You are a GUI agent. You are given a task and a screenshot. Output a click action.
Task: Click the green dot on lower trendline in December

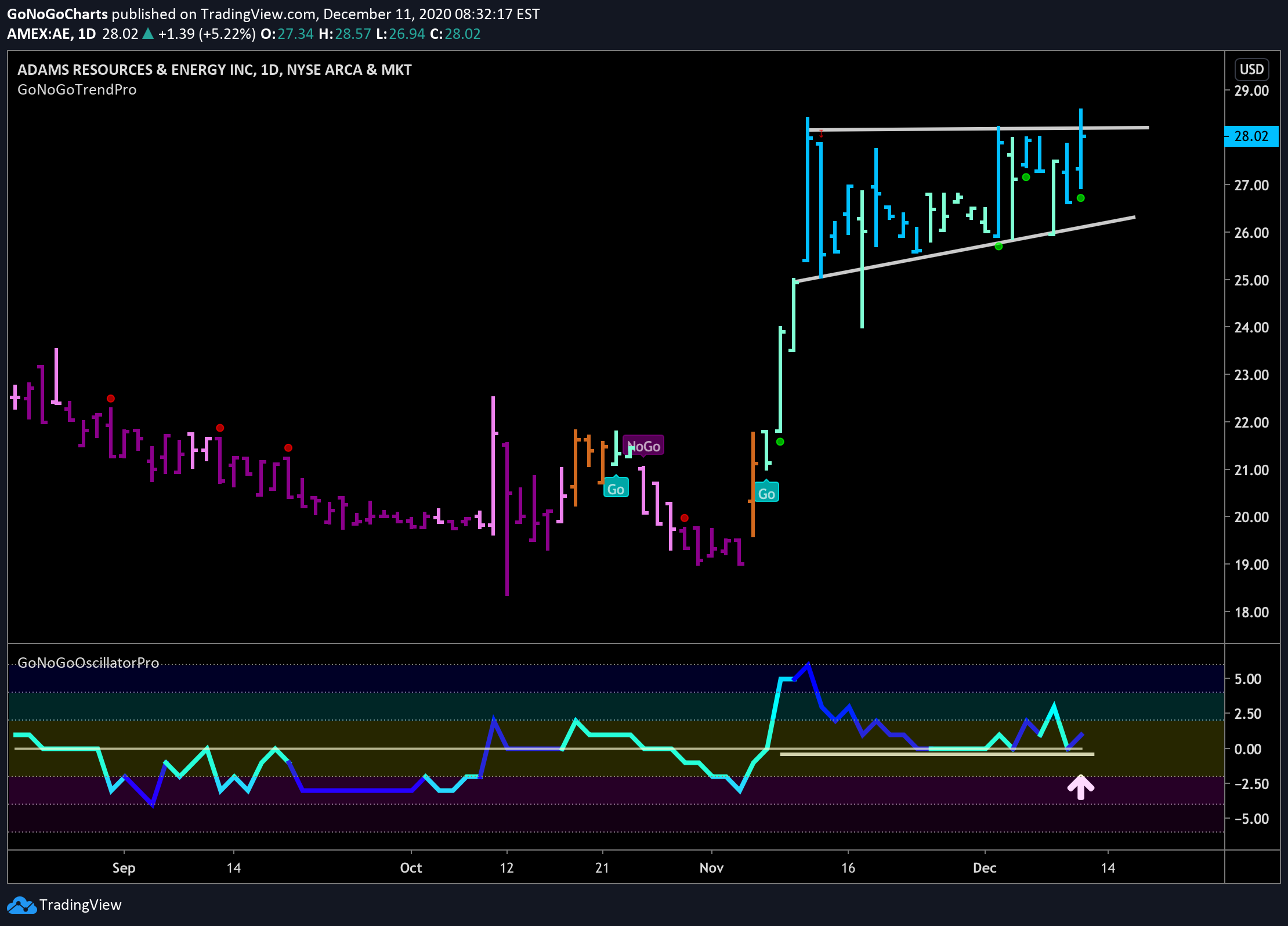point(998,247)
